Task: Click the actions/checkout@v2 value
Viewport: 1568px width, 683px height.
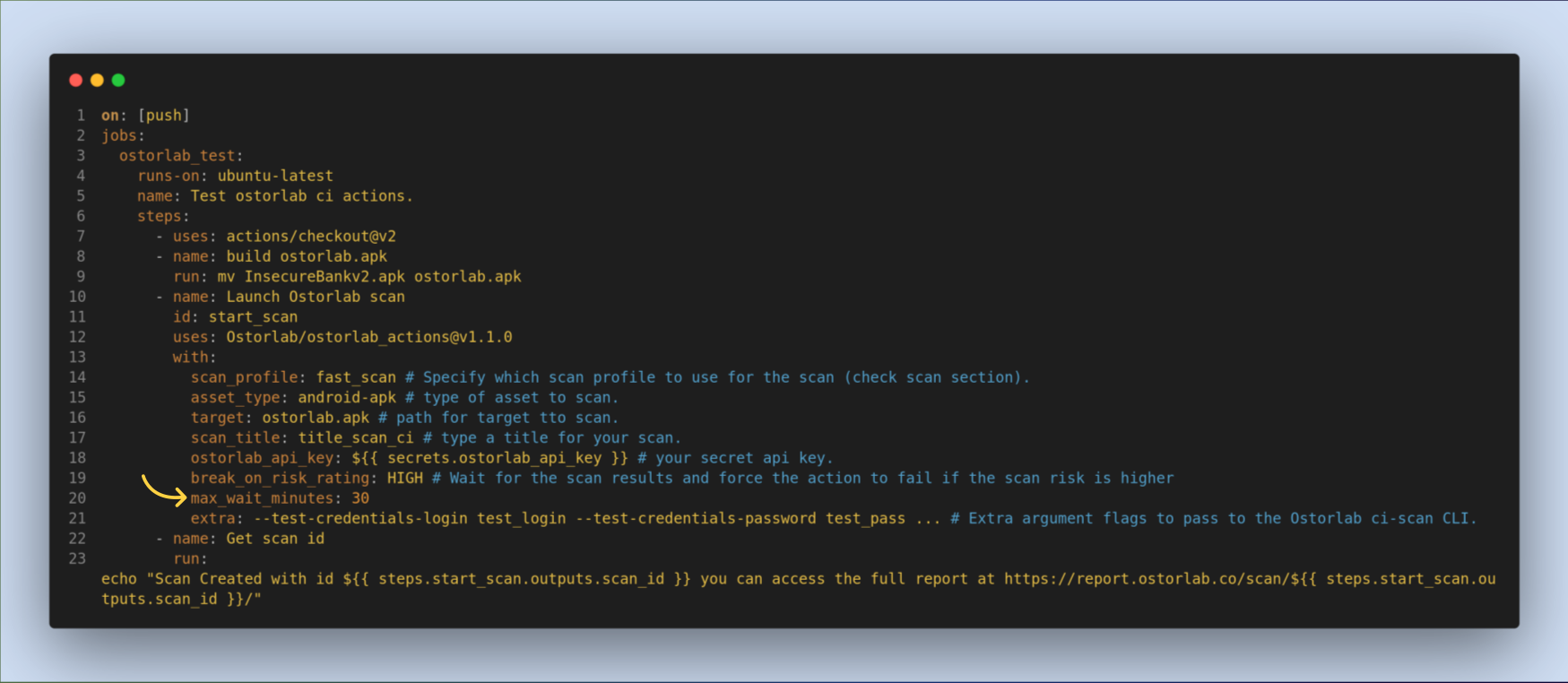Action: [x=311, y=237]
